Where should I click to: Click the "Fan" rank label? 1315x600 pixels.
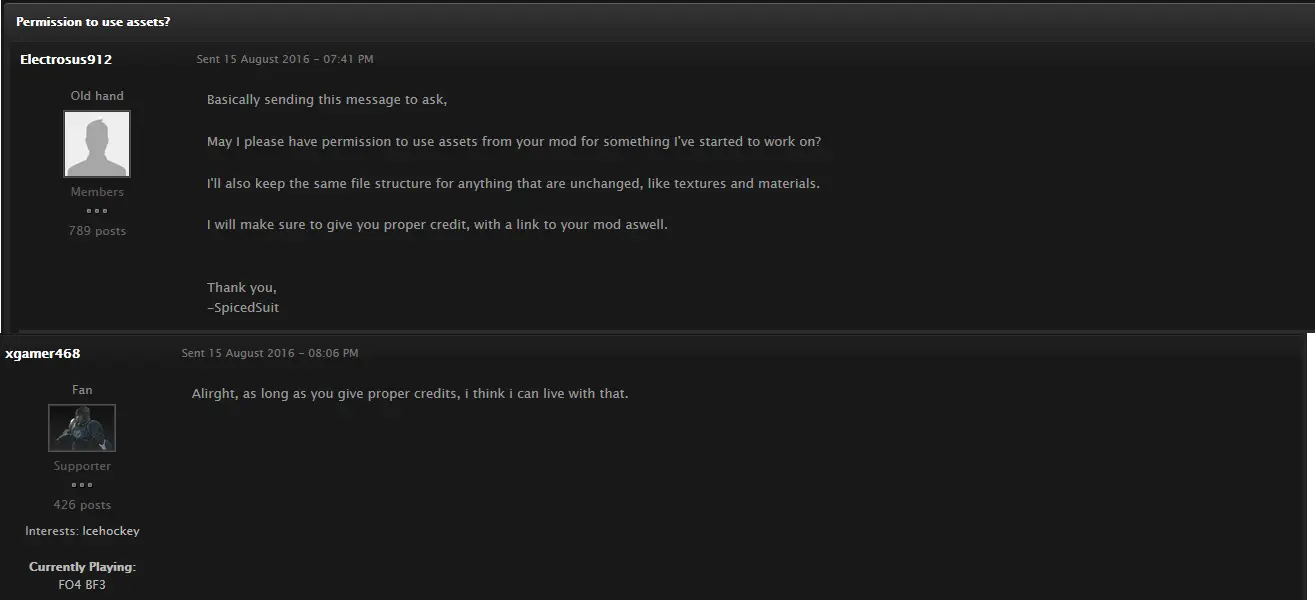click(x=82, y=390)
